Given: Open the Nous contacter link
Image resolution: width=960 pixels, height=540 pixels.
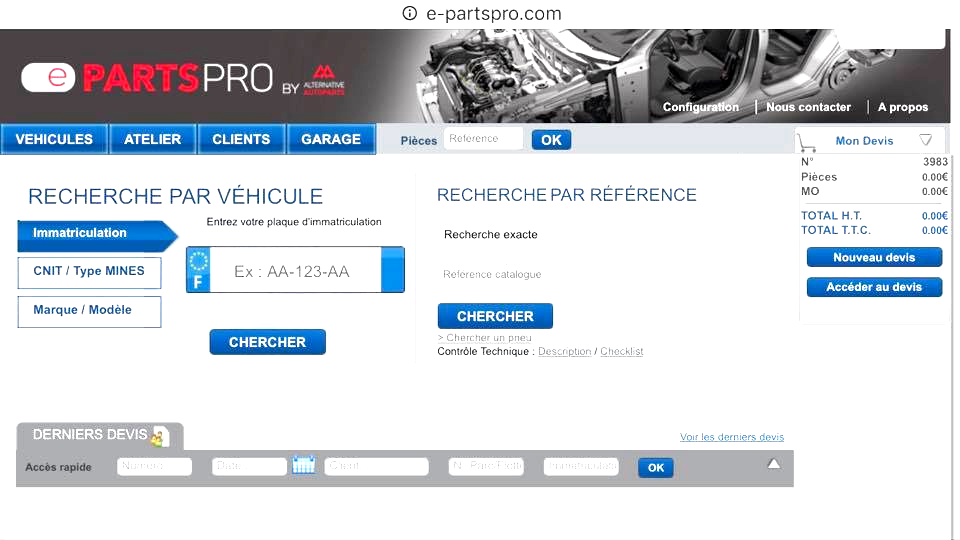Looking at the screenshot, I should [808, 107].
